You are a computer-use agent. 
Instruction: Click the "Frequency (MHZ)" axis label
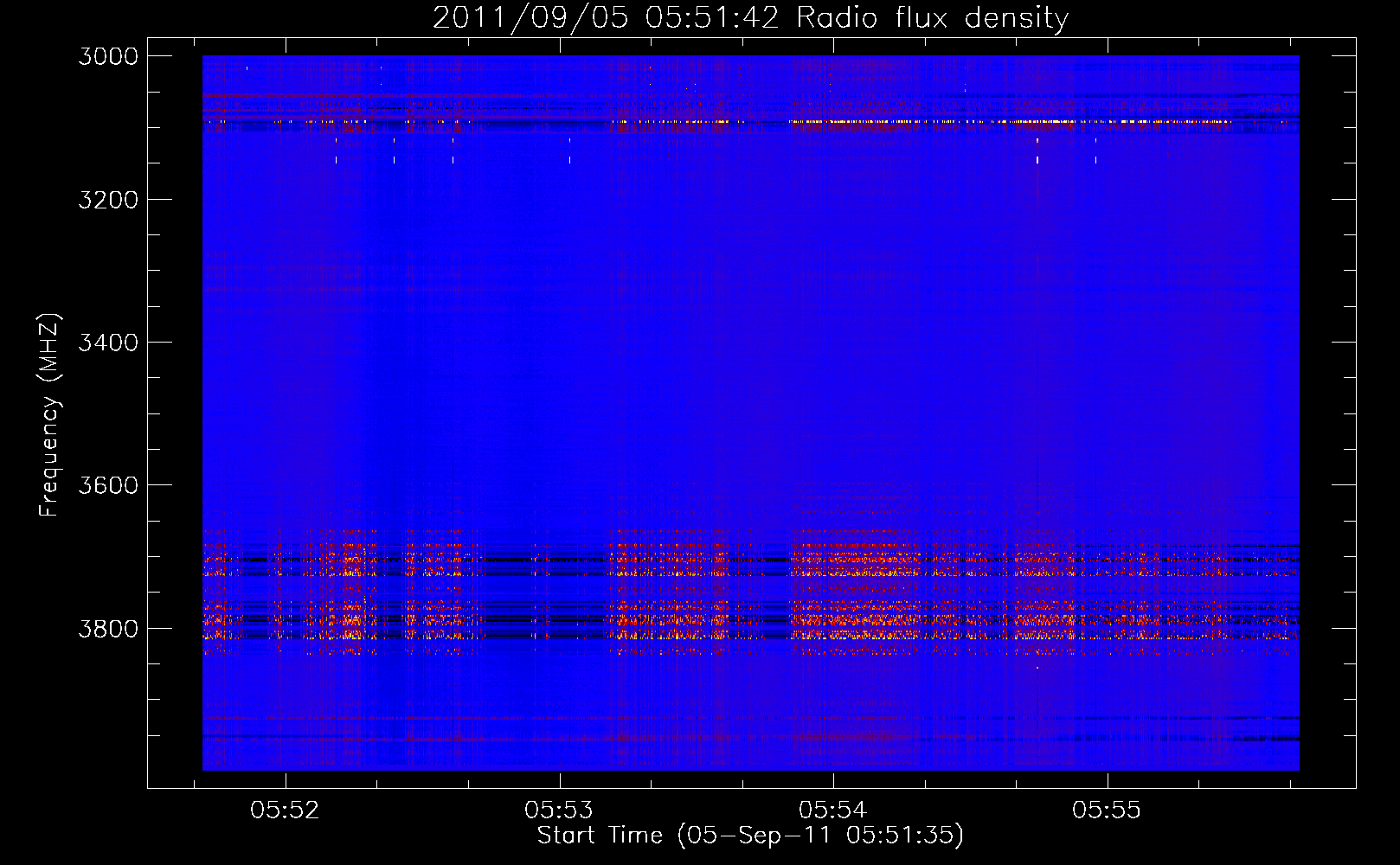(49, 415)
